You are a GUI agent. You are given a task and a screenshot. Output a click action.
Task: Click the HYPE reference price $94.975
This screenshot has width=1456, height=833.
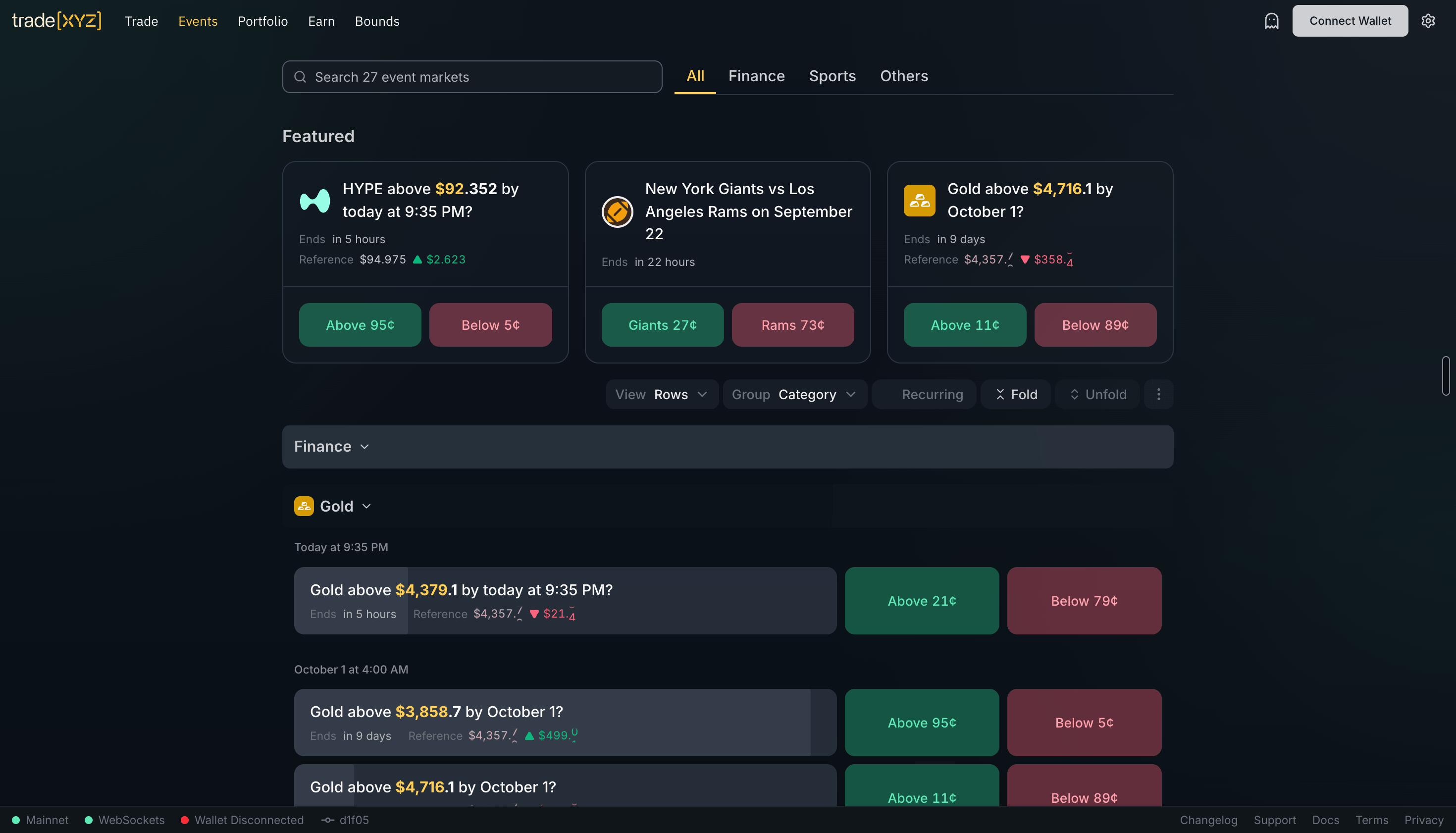pyautogui.click(x=383, y=259)
